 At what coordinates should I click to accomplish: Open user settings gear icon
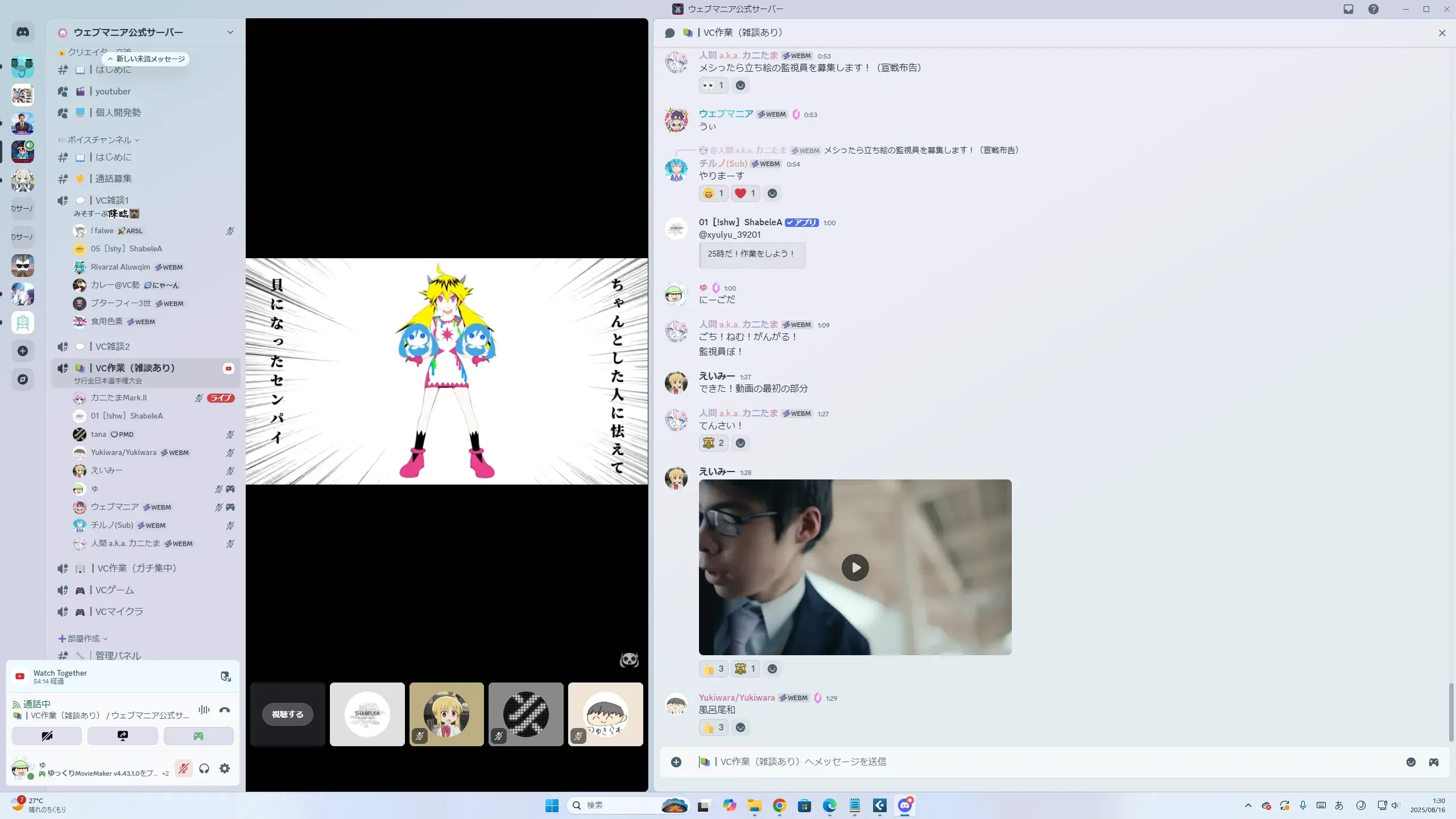[x=225, y=768]
